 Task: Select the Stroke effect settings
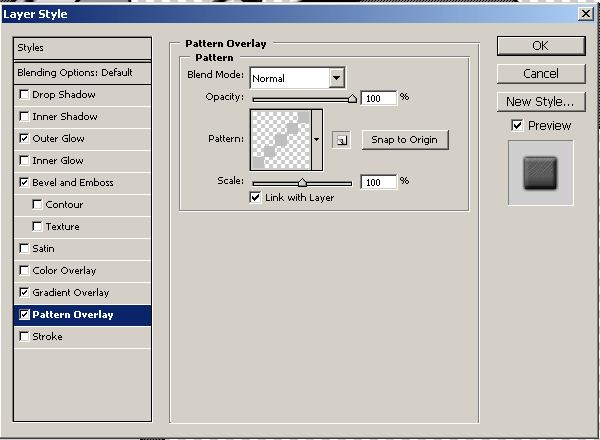point(48,337)
